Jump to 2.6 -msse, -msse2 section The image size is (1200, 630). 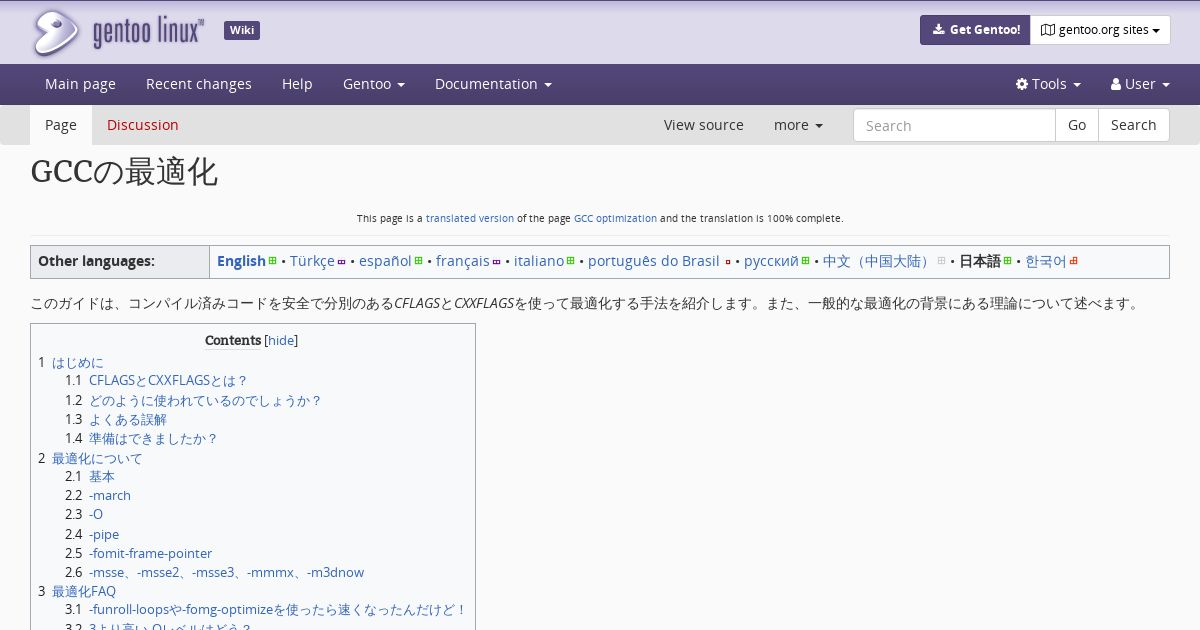(226, 572)
